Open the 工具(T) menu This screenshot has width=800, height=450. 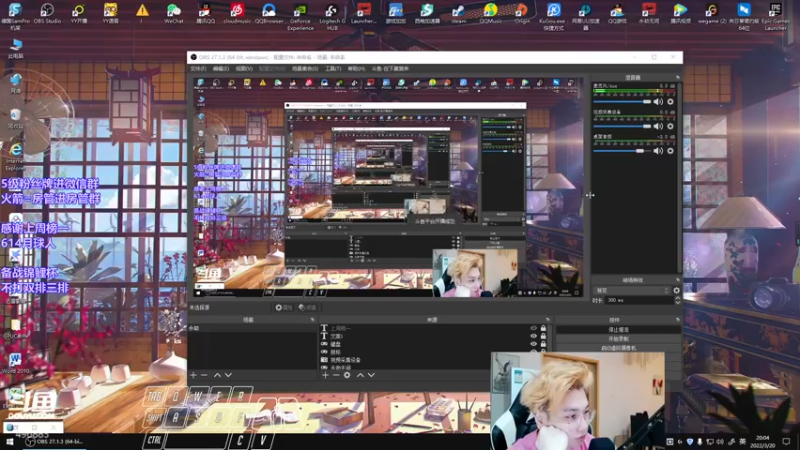(x=333, y=68)
